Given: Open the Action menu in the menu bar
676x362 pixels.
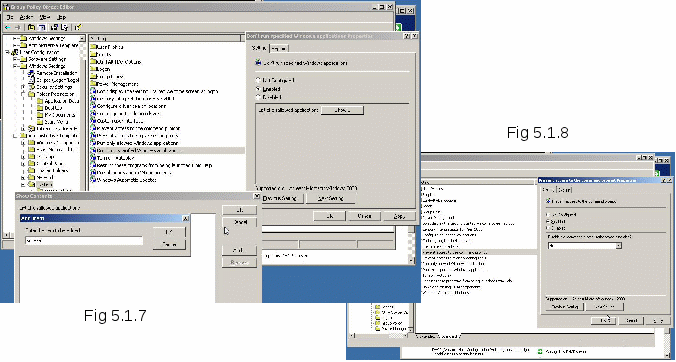Looking at the screenshot, I should click(x=27, y=17).
